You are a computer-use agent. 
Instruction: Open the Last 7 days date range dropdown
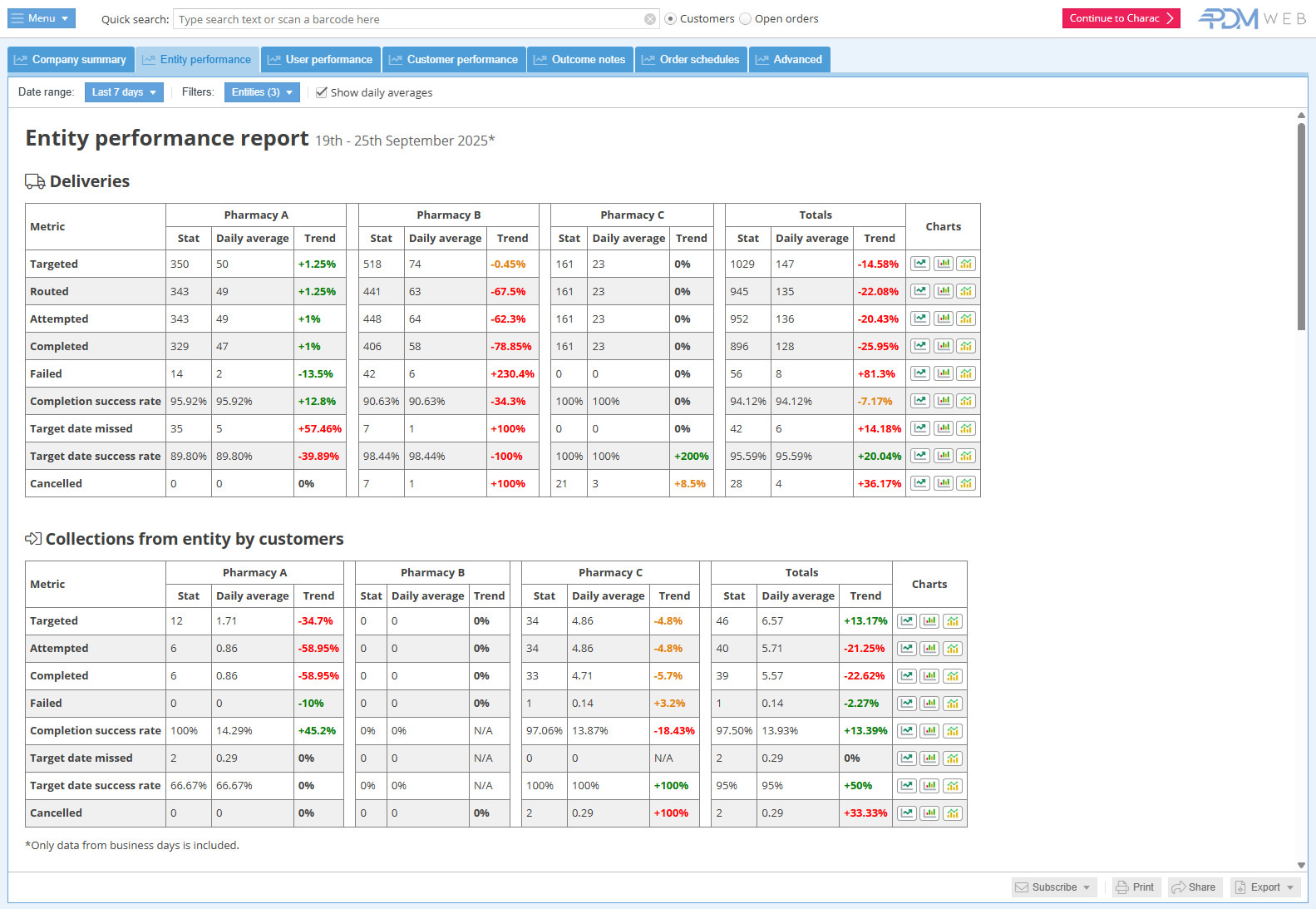[x=124, y=92]
